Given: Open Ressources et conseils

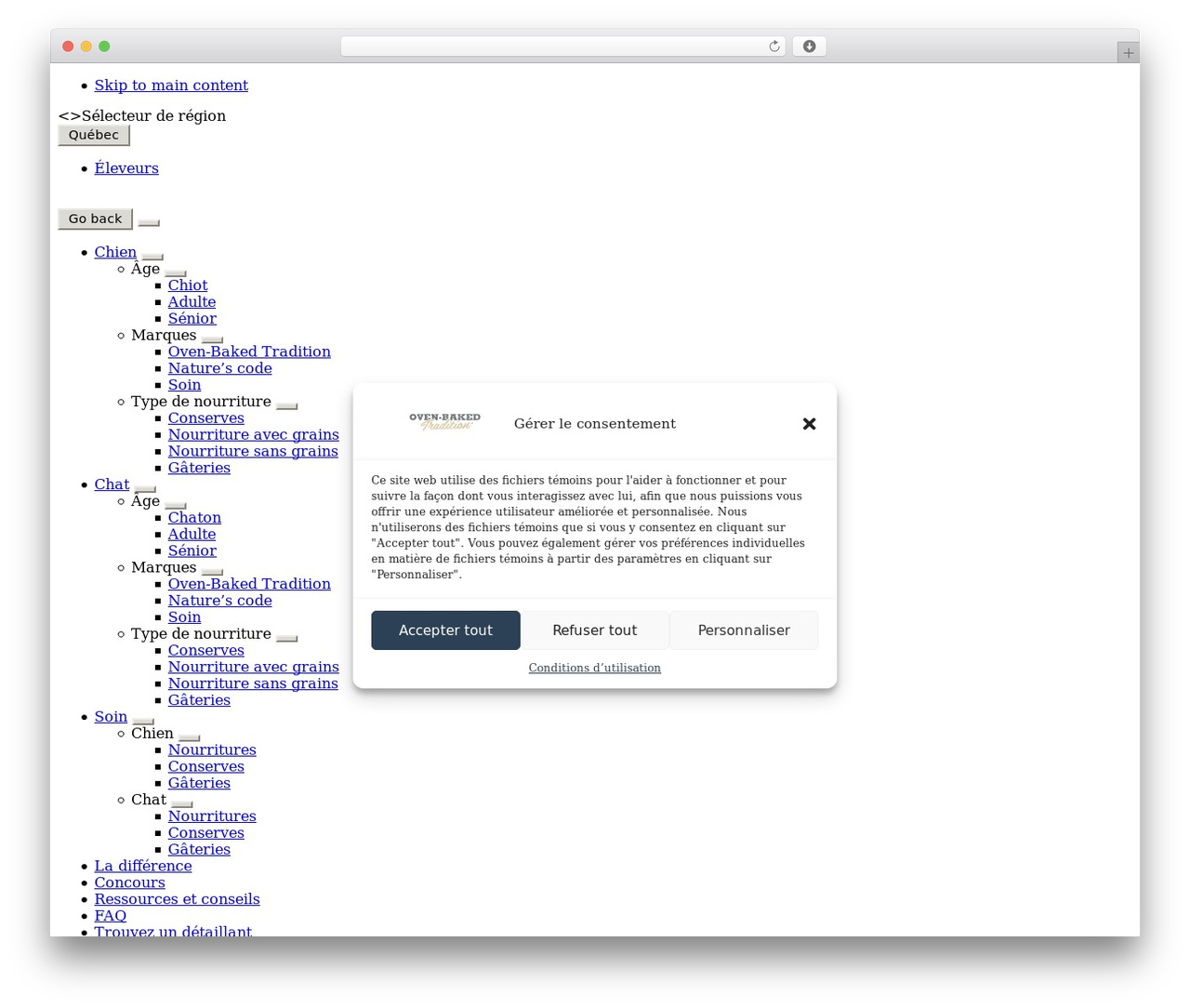Looking at the screenshot, I should point(177,899).
